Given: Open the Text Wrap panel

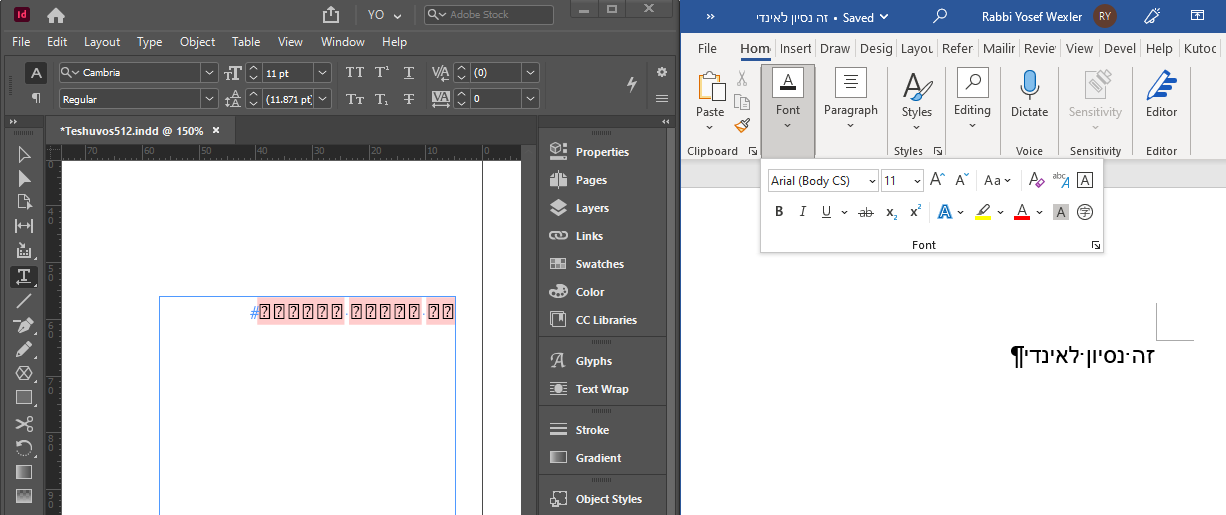Looking at the screenshot, I should tap(601, 389).
